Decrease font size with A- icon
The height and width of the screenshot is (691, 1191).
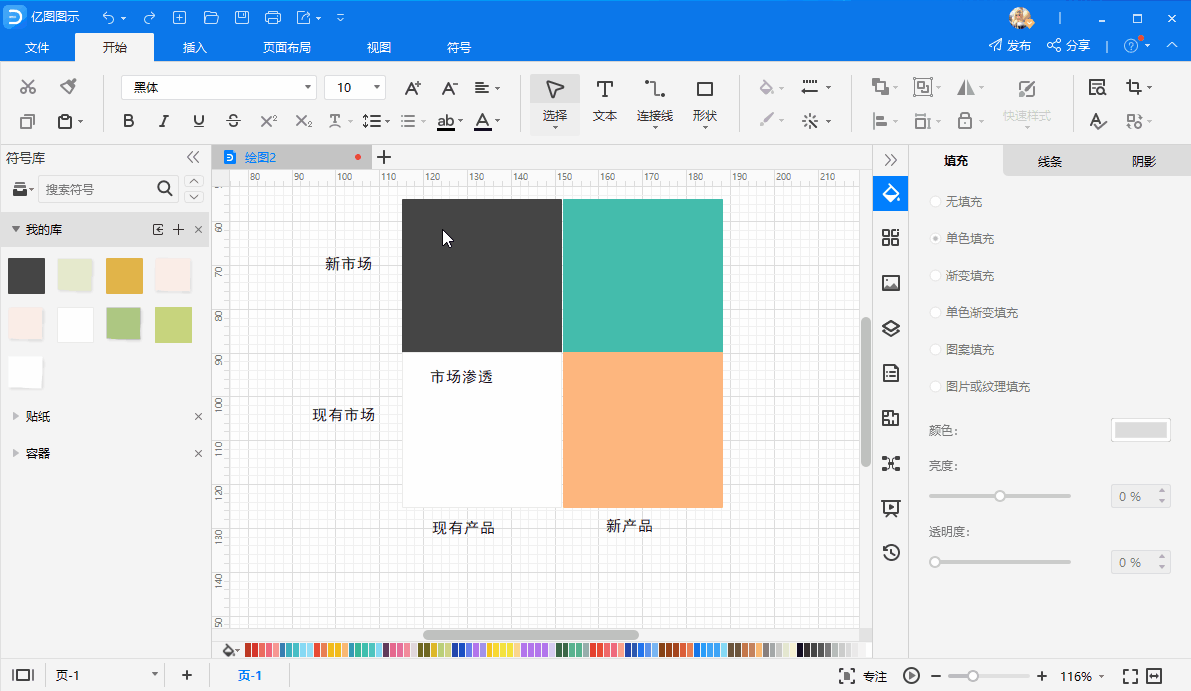click(449, 88)
